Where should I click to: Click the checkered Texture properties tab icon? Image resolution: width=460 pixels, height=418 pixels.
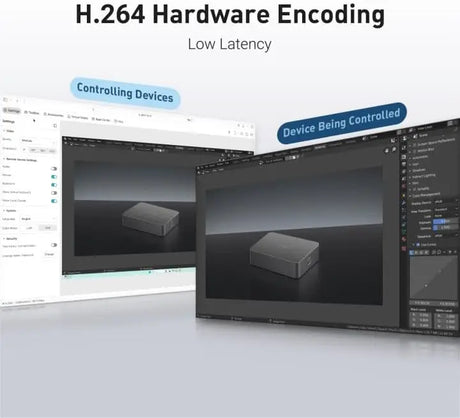[404, 248]
